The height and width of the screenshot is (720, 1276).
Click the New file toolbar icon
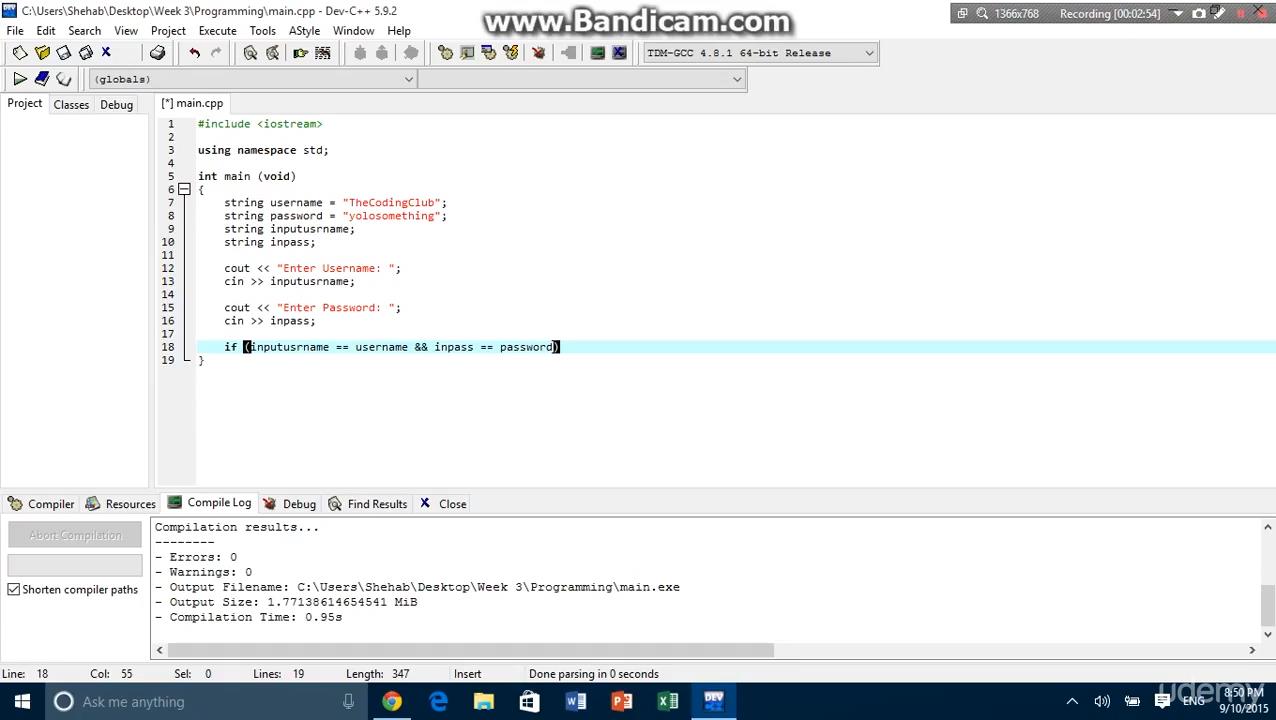pyautogui.click(x=20, y=53)
